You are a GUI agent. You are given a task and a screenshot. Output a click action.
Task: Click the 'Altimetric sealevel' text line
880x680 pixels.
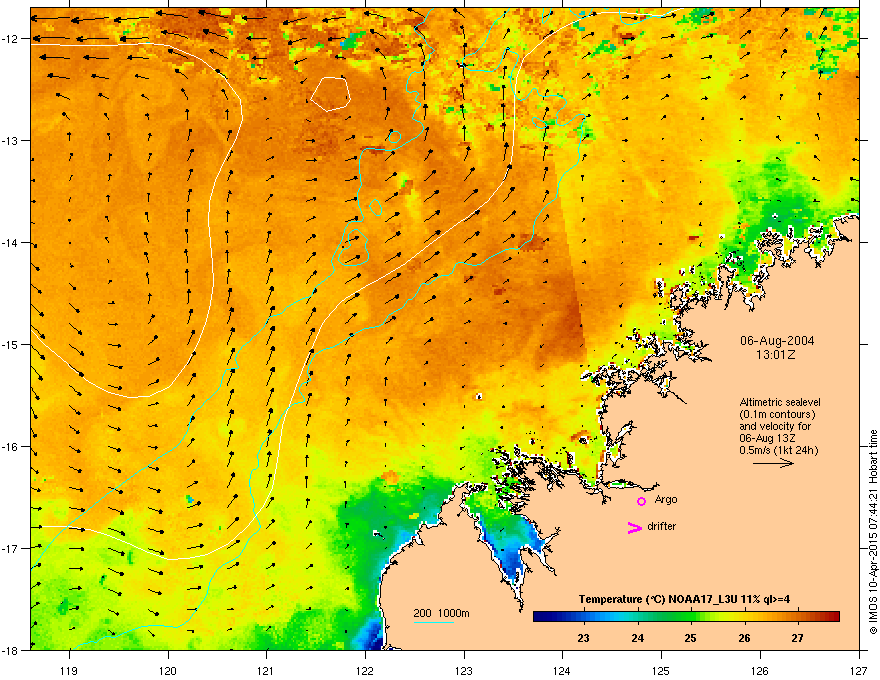[780, 402]
